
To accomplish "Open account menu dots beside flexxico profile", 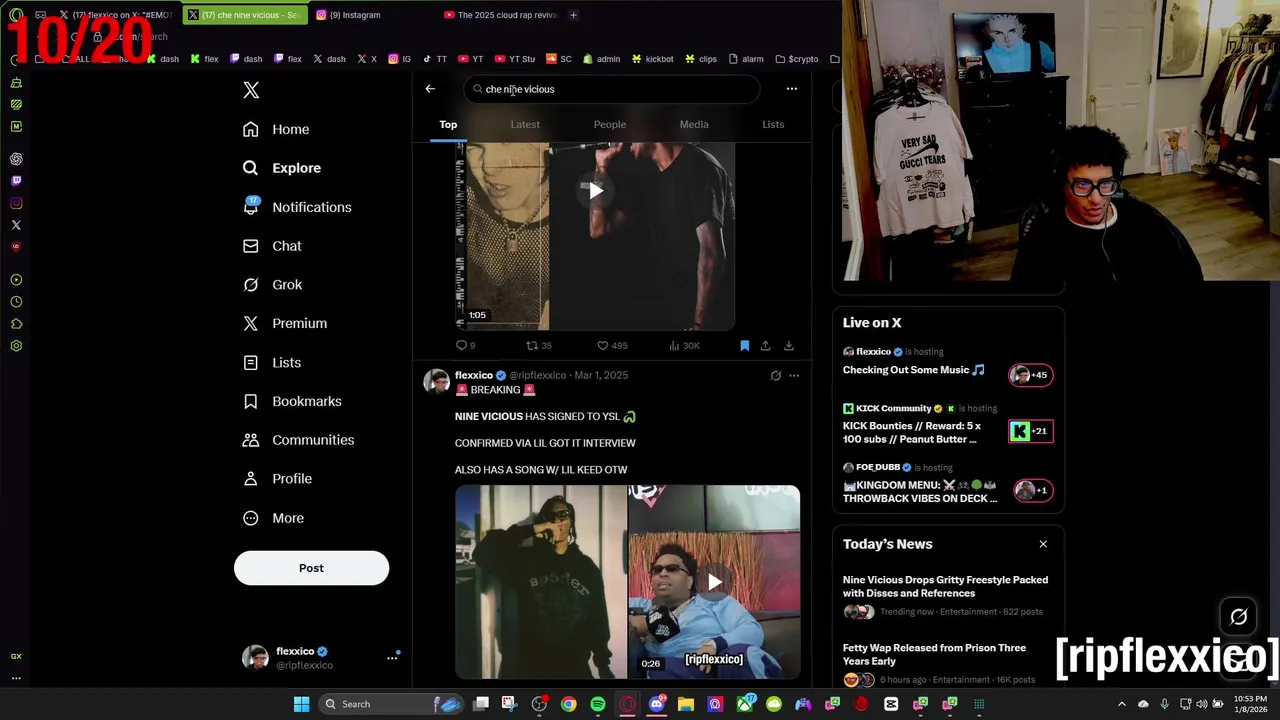I will point(392,657).
